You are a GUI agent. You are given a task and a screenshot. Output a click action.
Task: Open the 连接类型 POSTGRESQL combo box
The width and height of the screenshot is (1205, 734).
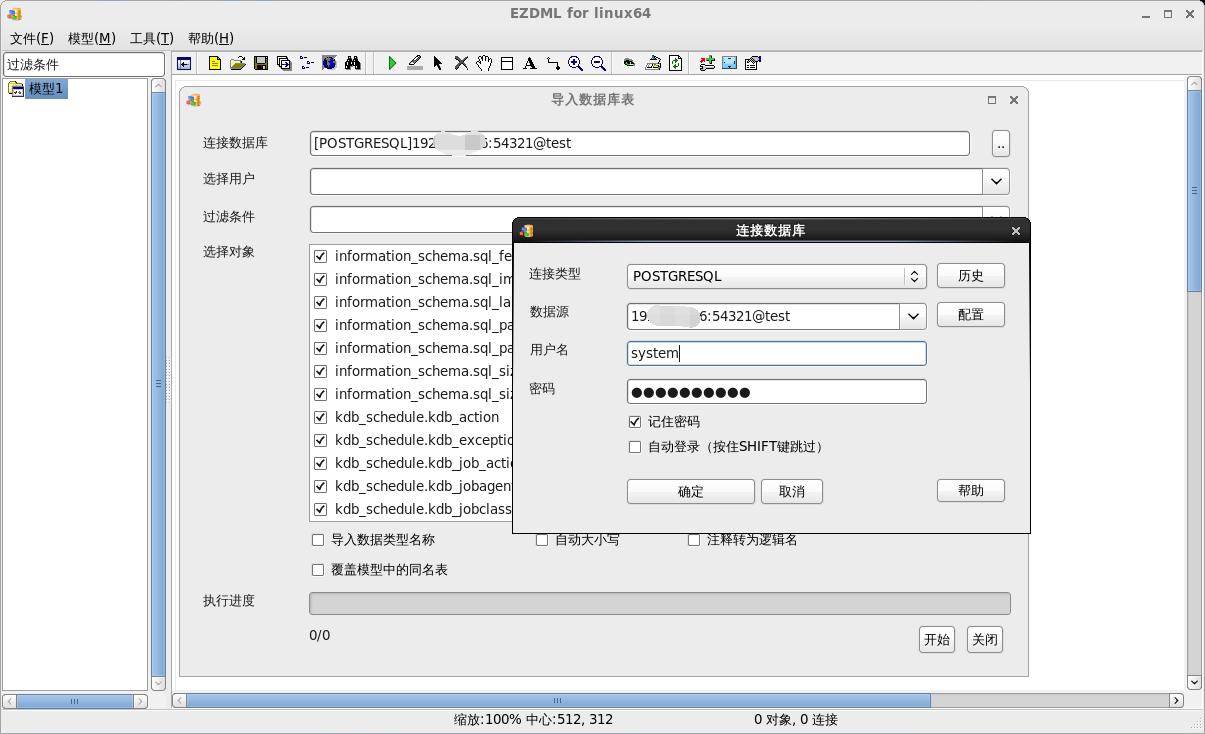[777, 276]
